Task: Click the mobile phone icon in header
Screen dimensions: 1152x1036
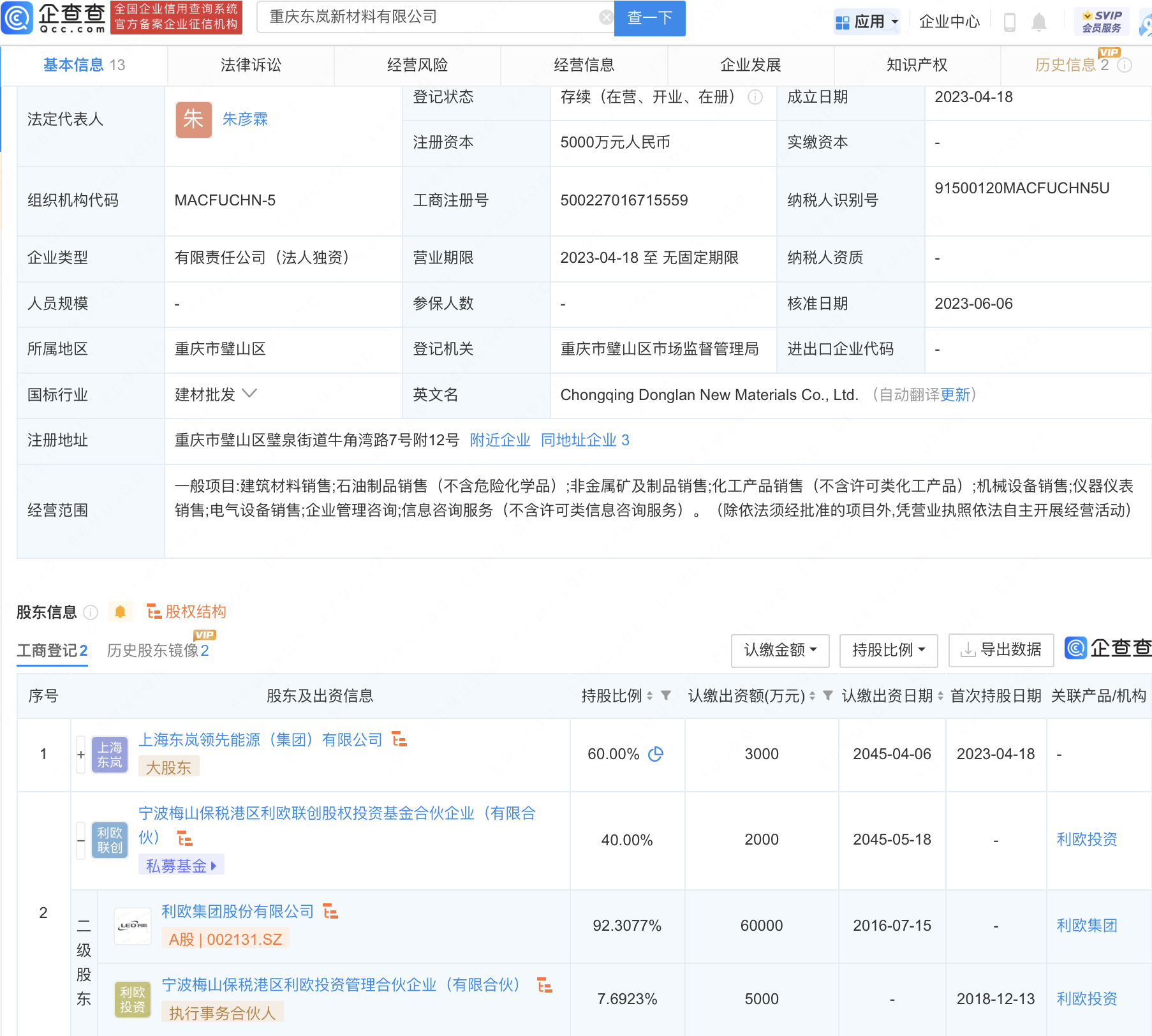Action: (1010, 22)
